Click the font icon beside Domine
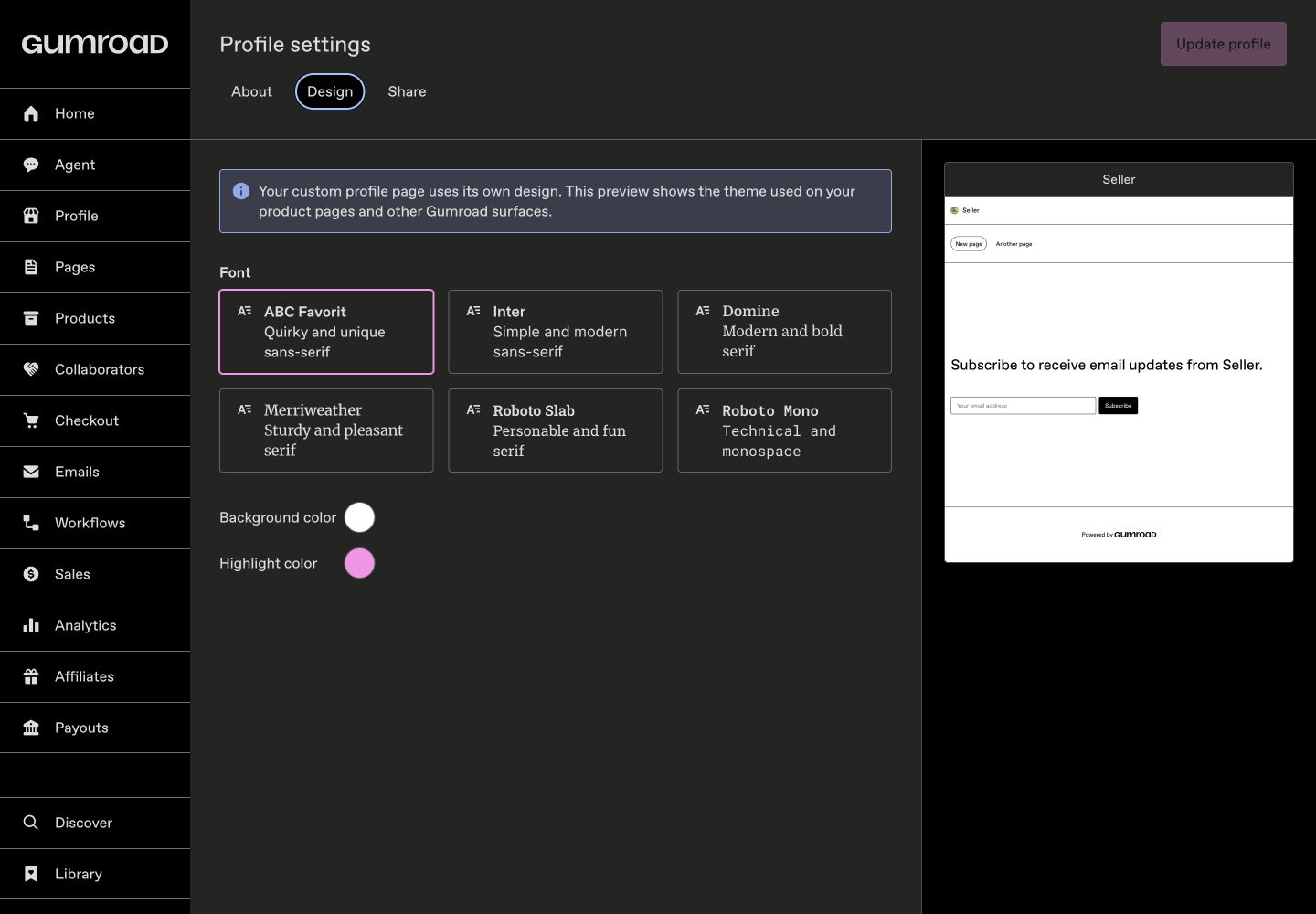 703,311
